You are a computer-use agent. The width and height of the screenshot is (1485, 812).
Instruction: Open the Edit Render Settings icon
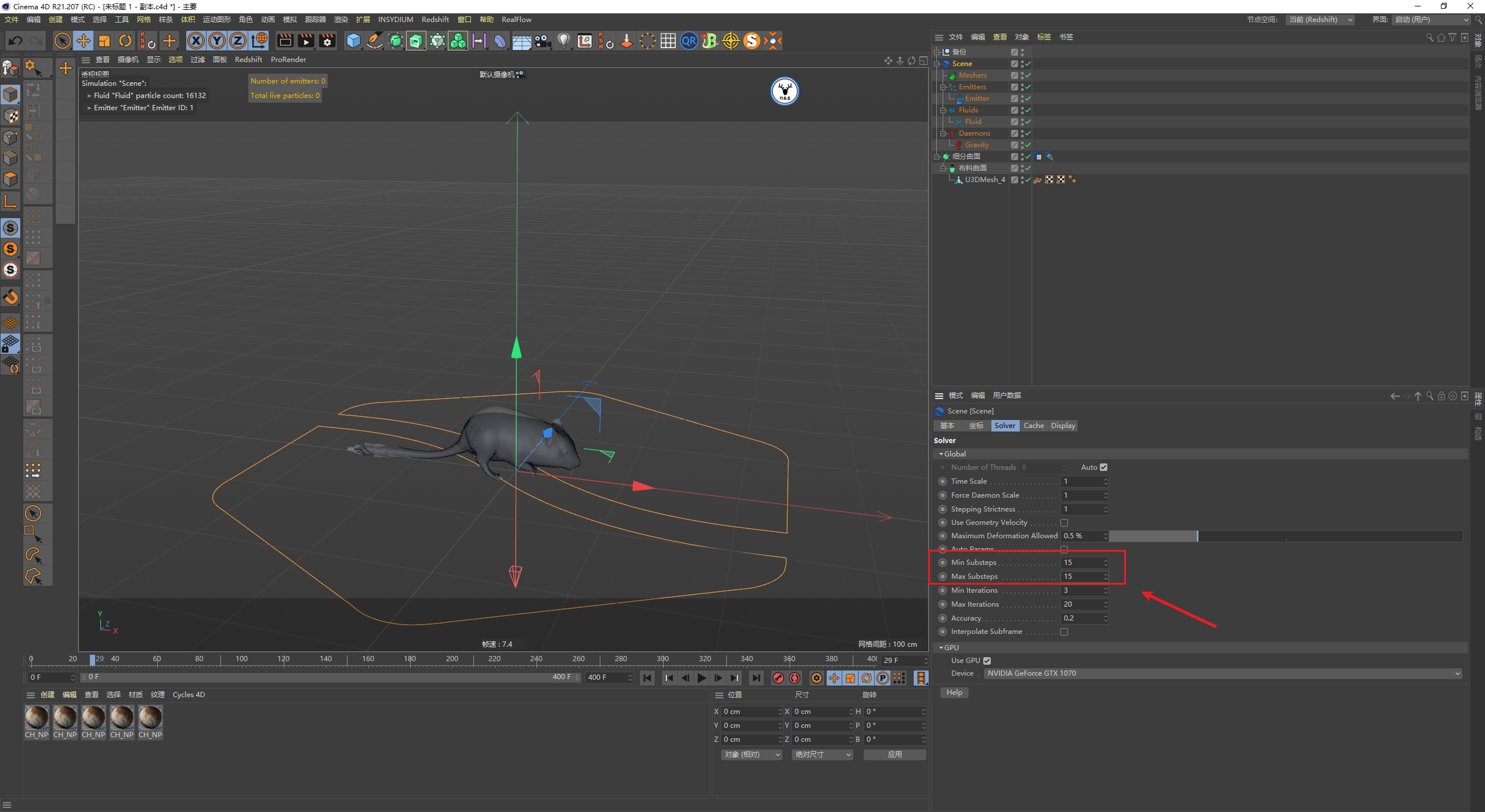[327, 41]
